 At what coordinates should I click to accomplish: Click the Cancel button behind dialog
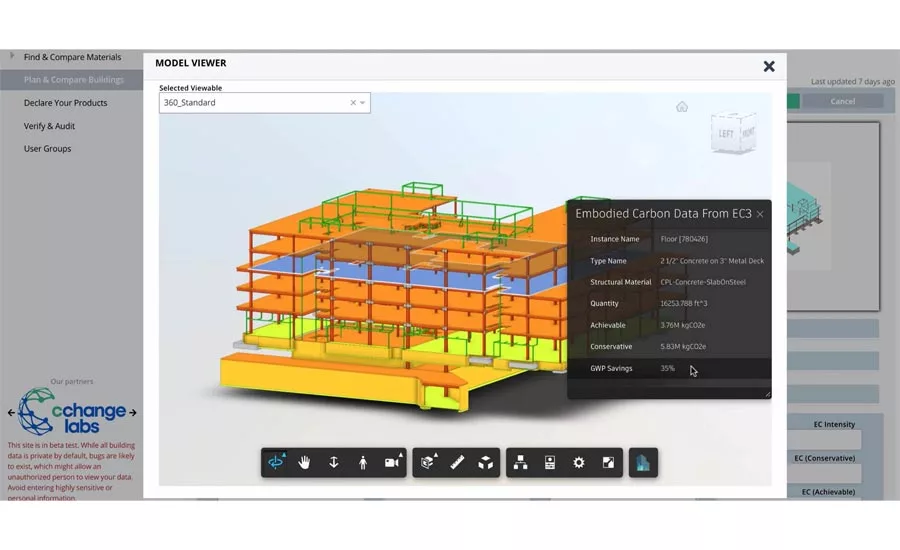(x=843, y=101)
